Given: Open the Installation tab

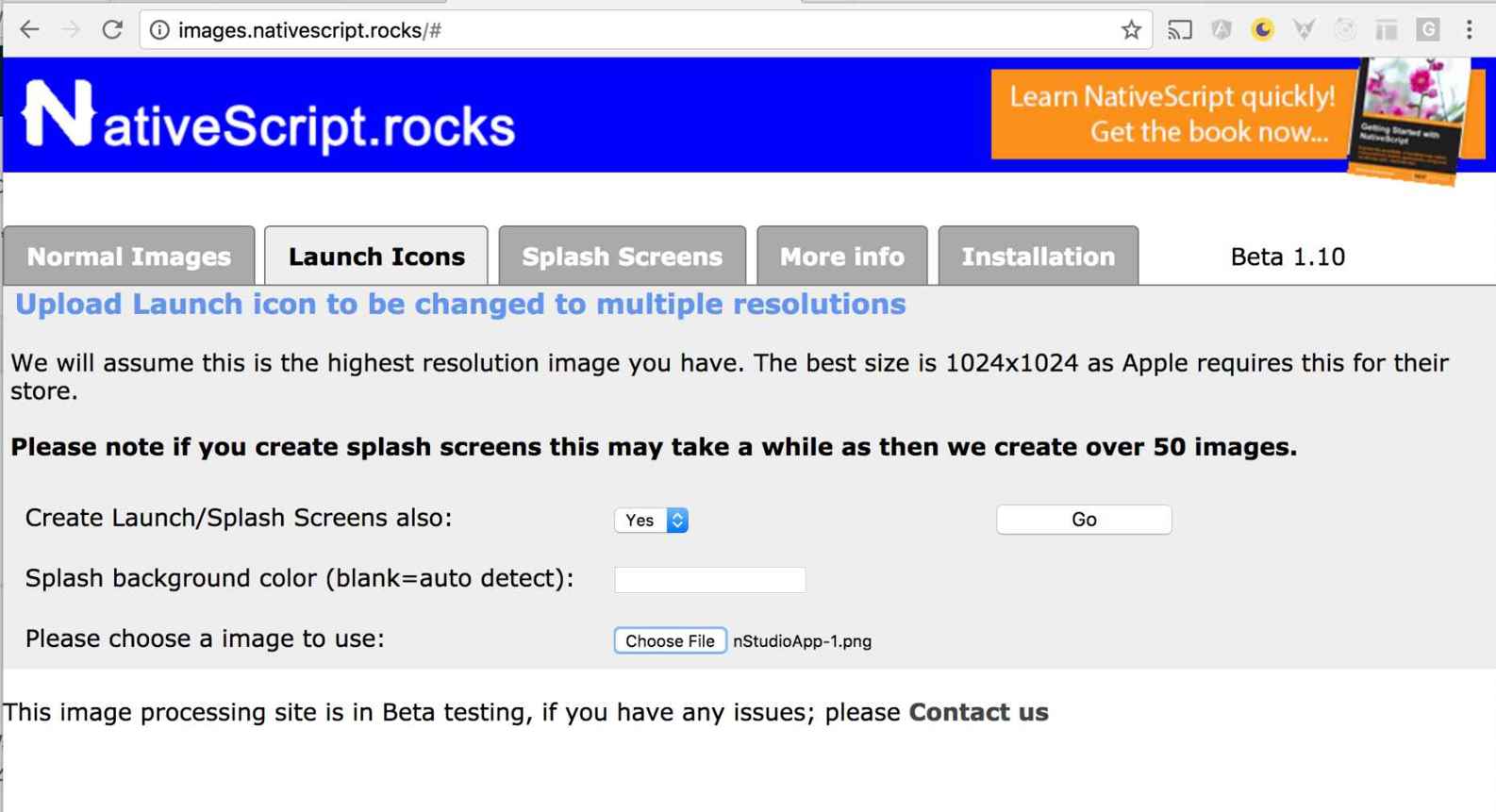Looking at the screenshot, I should pos(1039,257).
